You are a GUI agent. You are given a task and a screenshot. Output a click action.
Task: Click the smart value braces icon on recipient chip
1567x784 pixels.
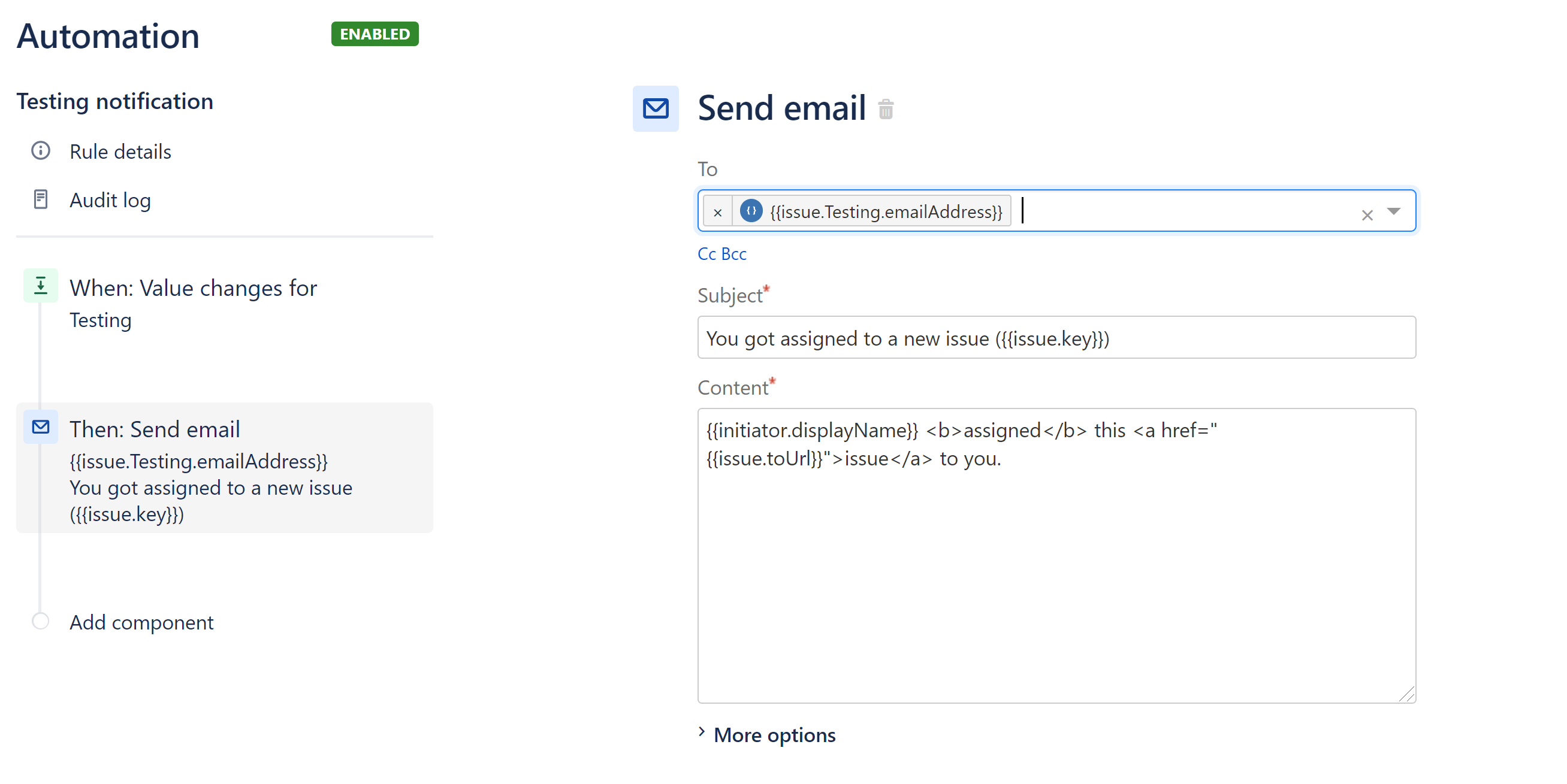[751, 211]
